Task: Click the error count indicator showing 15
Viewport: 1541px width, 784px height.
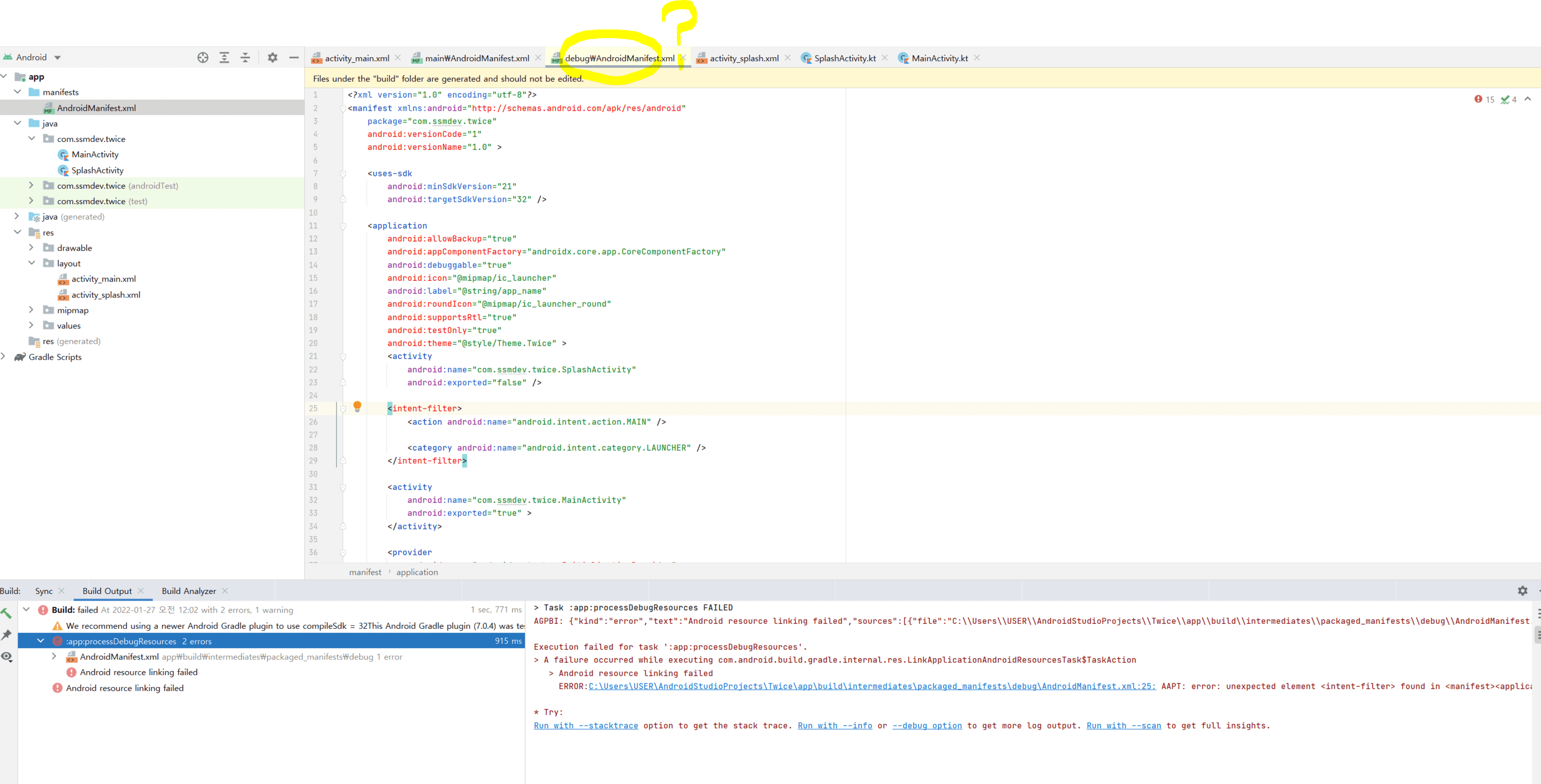Action: pos(1484,99)
